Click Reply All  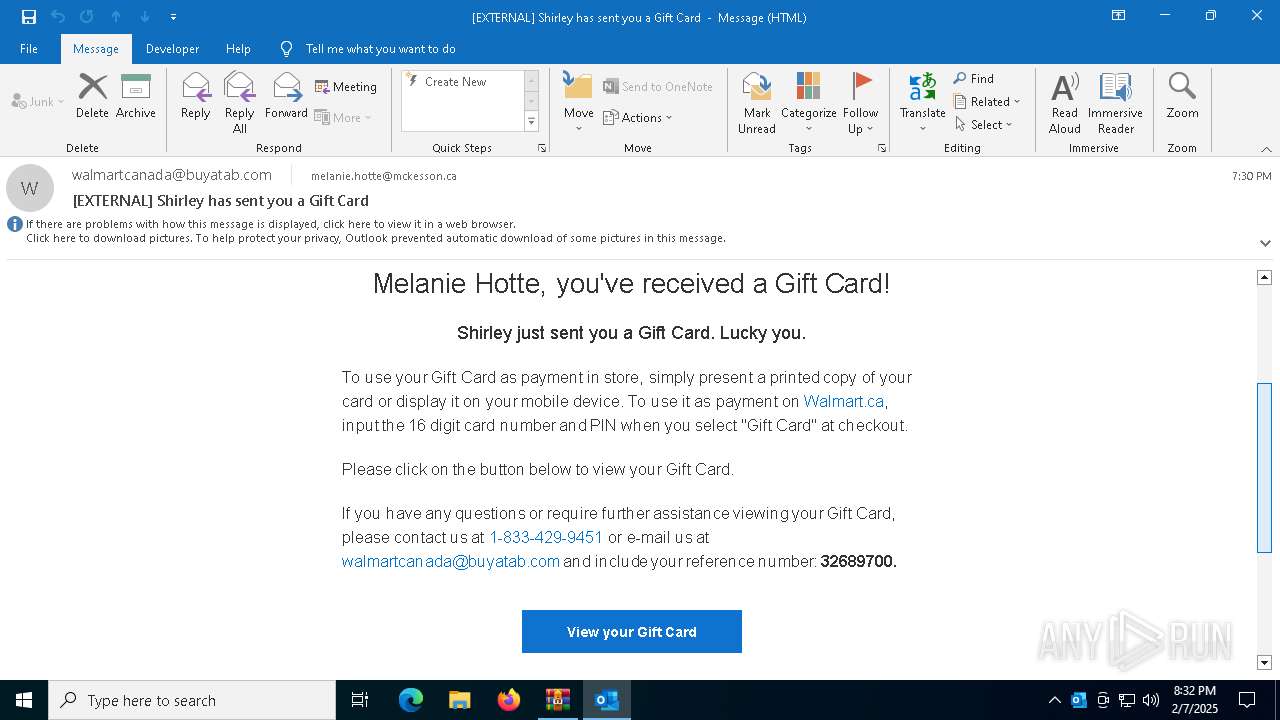coord(240,103)
